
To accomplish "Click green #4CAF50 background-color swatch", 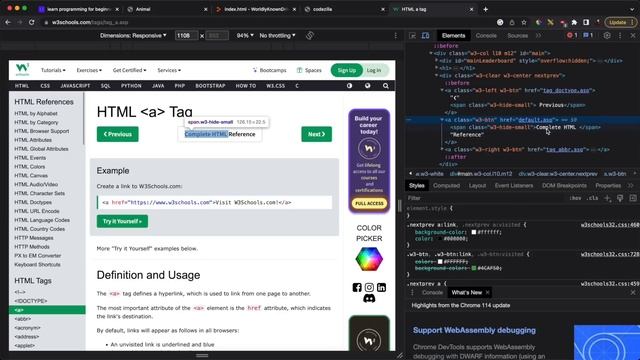I will [x=474, y=268].
